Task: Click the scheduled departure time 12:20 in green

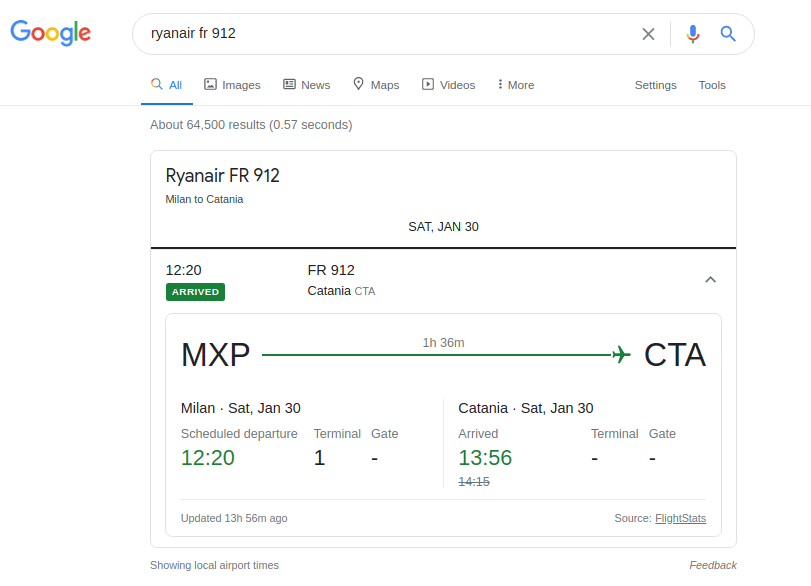Action: pos(208,458)
